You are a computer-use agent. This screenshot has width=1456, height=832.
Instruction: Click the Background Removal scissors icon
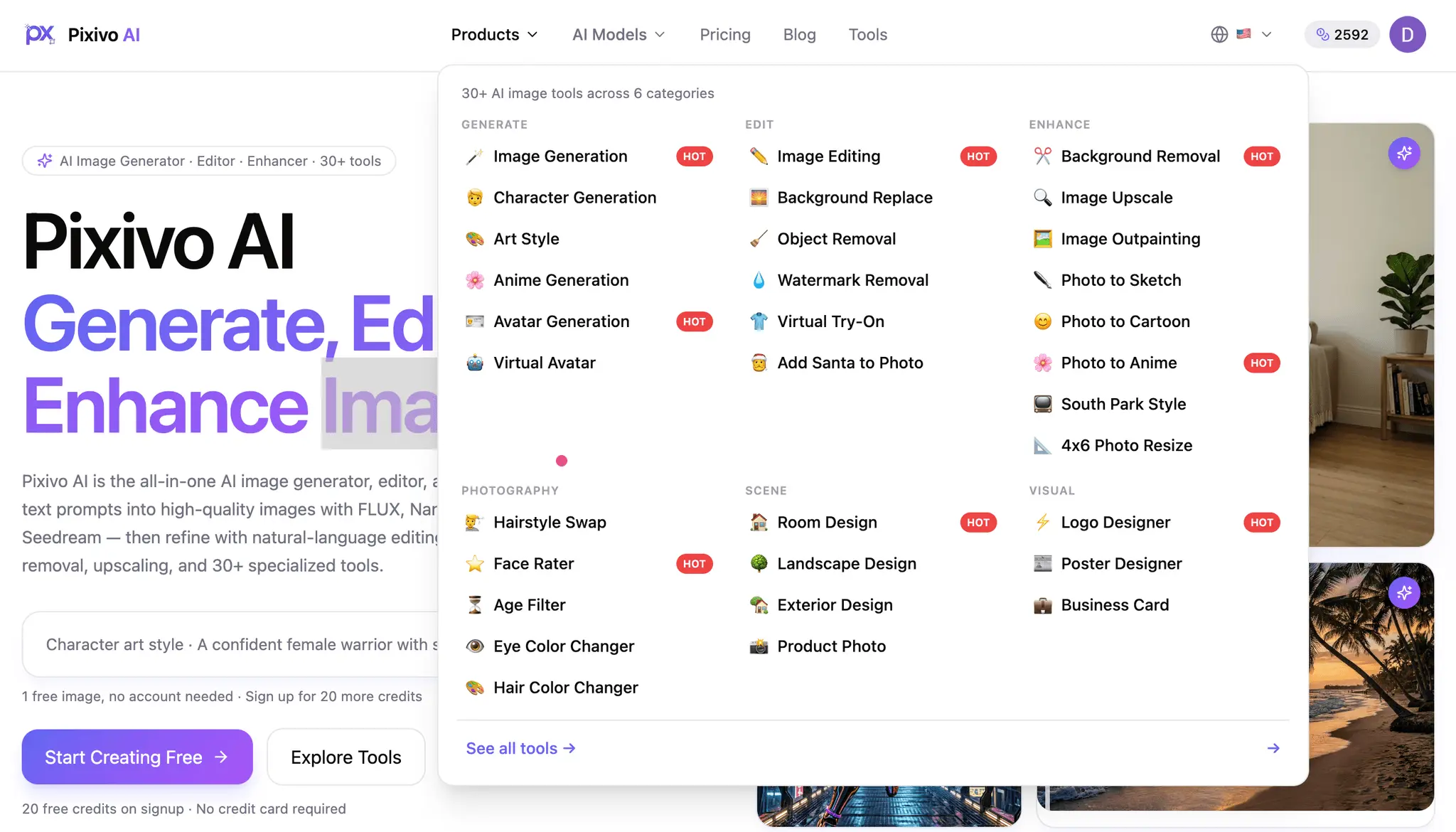pyautogui.click(x=1042, y=156)
